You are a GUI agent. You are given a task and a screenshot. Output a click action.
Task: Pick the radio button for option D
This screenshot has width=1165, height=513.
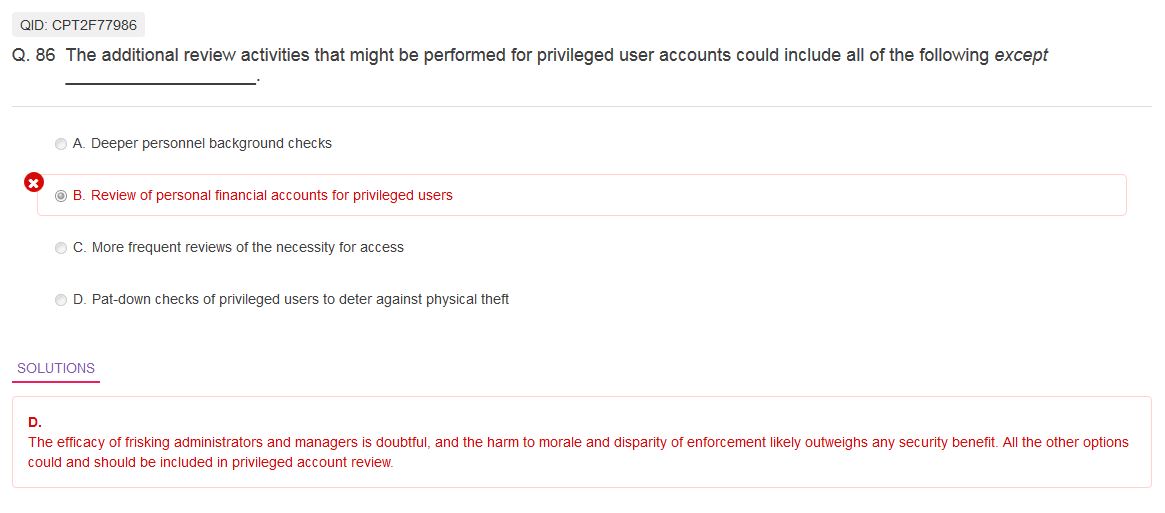tap(61, 300)
